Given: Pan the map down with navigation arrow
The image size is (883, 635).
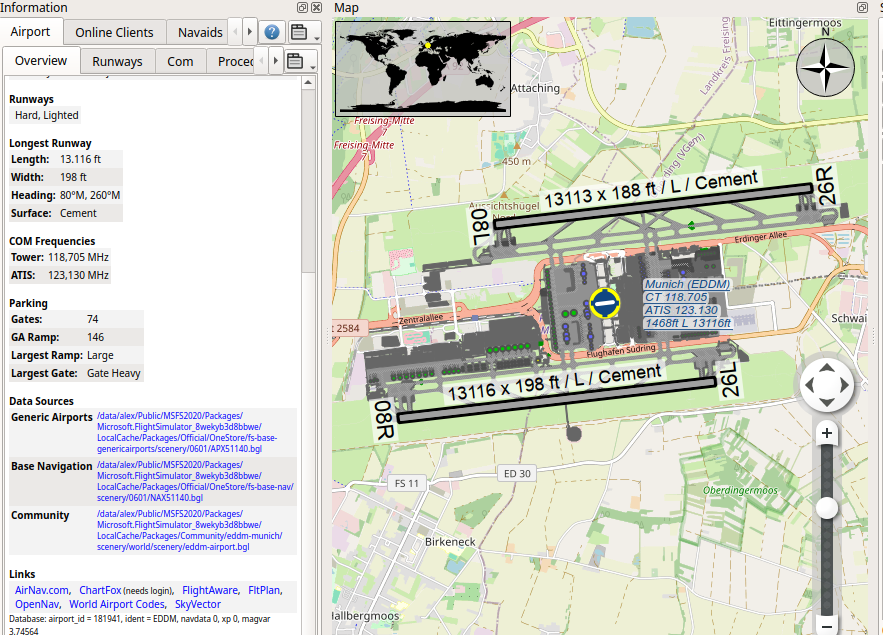Looking at the screenshot, I should pyautogui.click(x=826, y=402).
